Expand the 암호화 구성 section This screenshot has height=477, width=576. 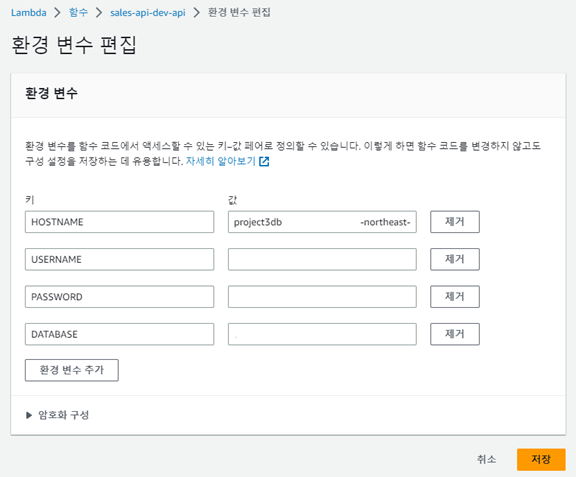pyautogui.click(x=58, y=415)
